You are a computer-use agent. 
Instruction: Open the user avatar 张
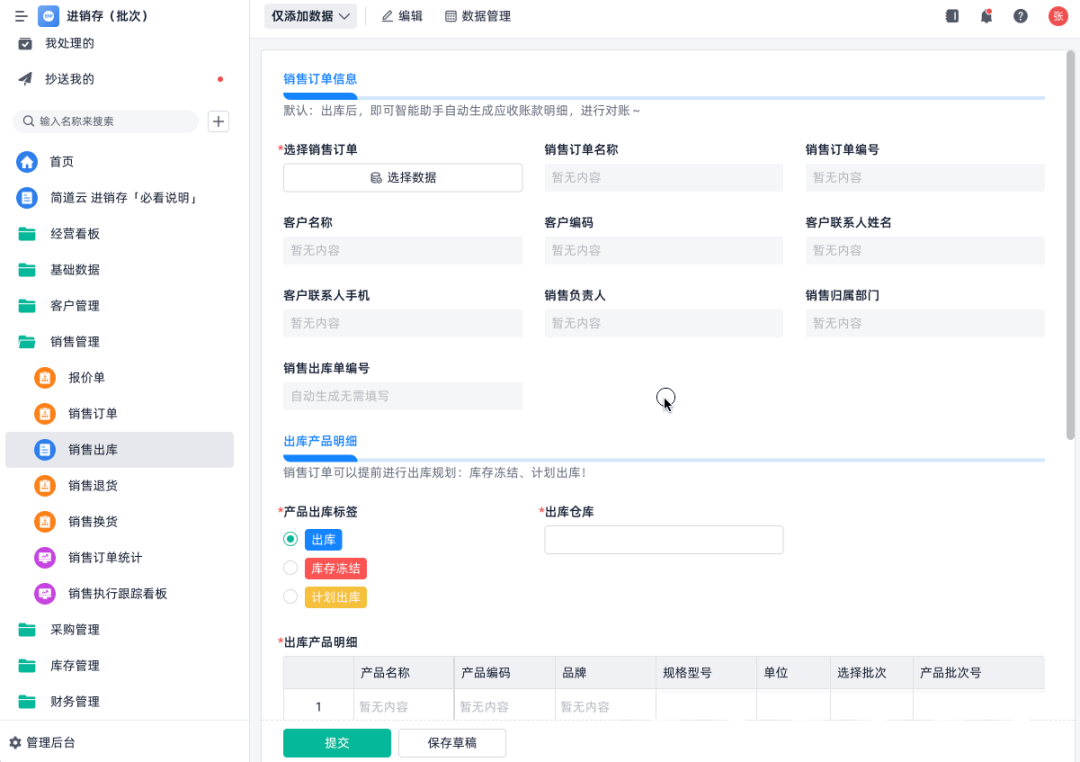point(1057,16)
